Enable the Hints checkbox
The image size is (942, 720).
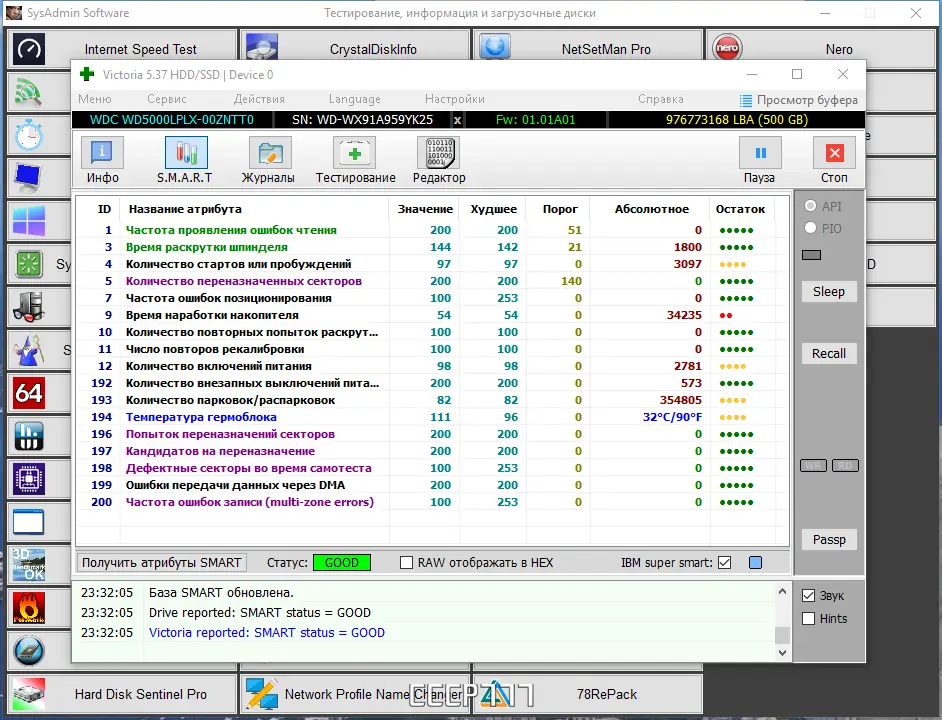[809, 618]
